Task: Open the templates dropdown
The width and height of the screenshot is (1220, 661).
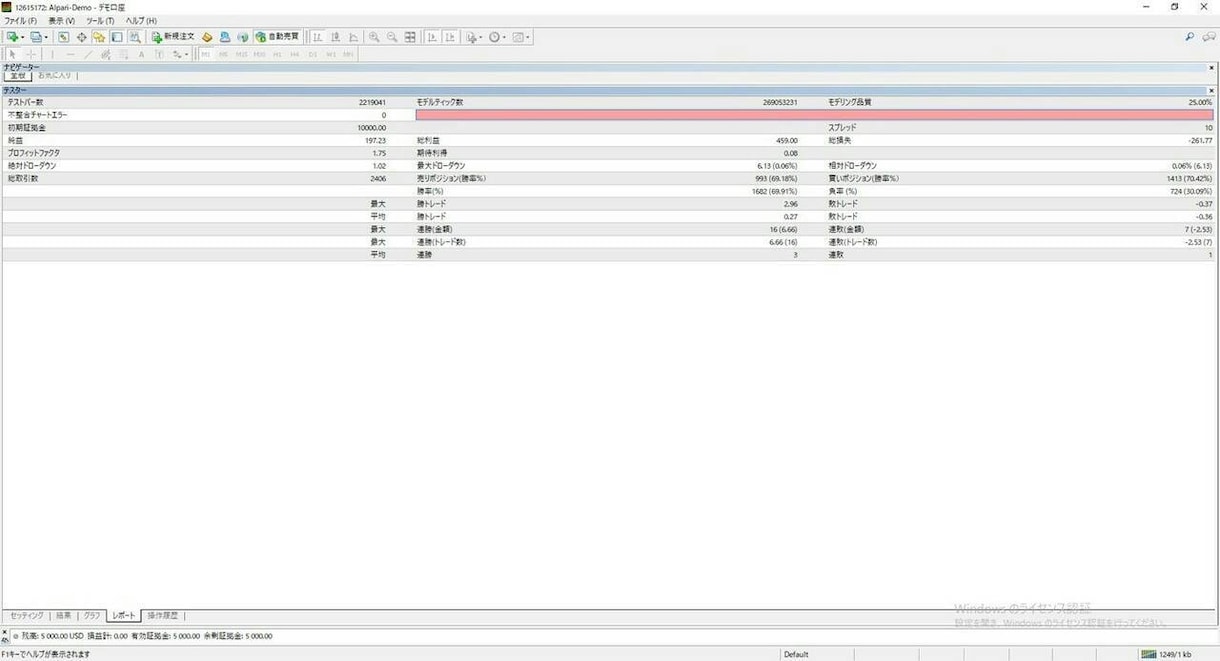Action: [521, 37]
